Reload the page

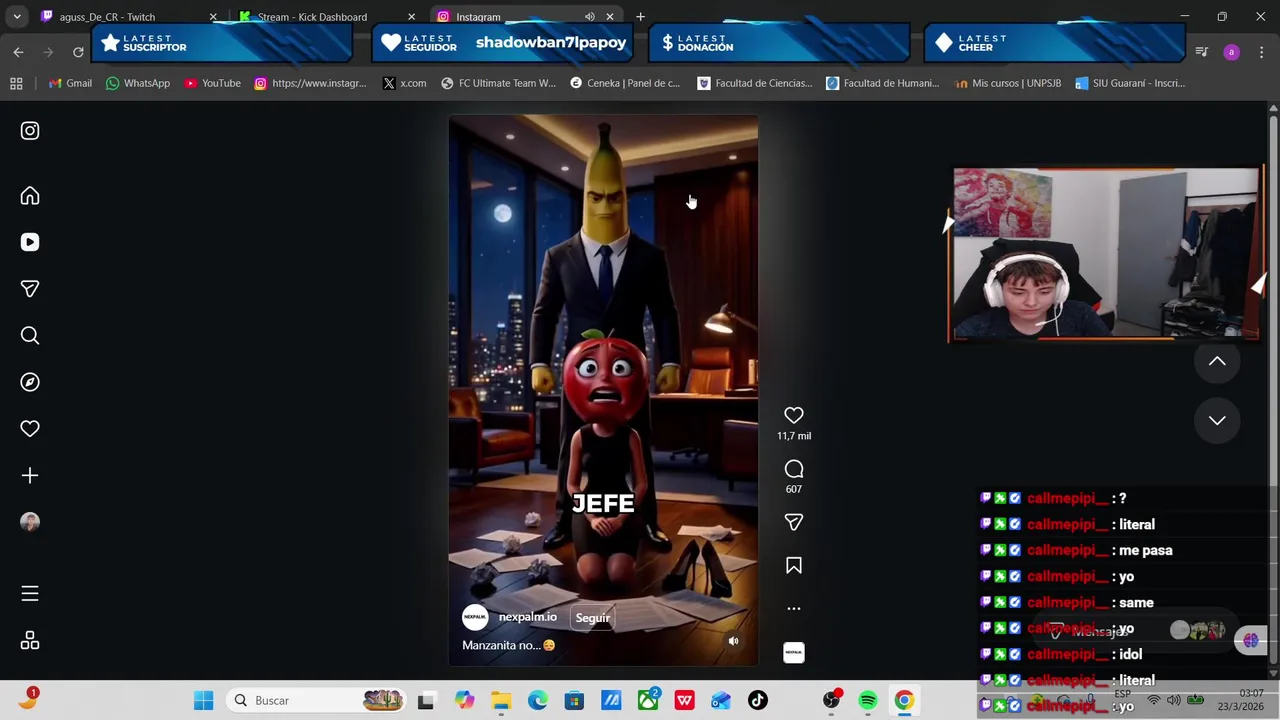tap(78, 52)
